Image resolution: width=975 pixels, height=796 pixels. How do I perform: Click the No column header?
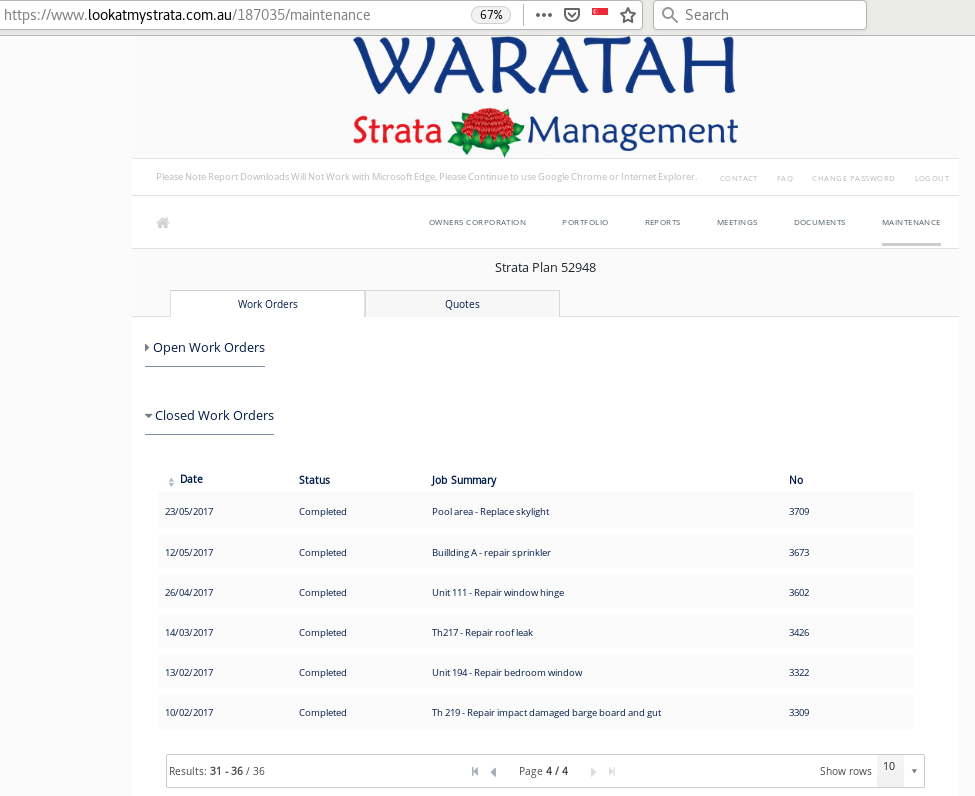[796, 480]
